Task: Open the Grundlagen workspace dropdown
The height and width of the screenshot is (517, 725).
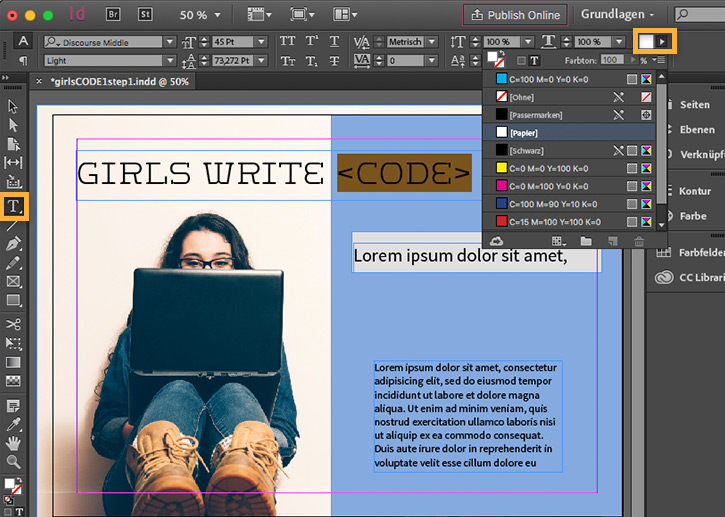Action: coord(618,15)
